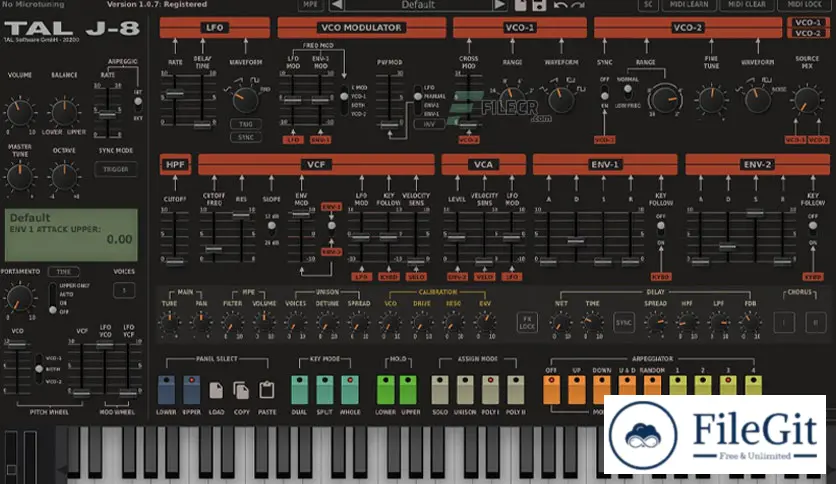The width and height of the screenshot is (836, 484).
Task: Go to the next preset arrow
Action: click(x=499, y=5)
